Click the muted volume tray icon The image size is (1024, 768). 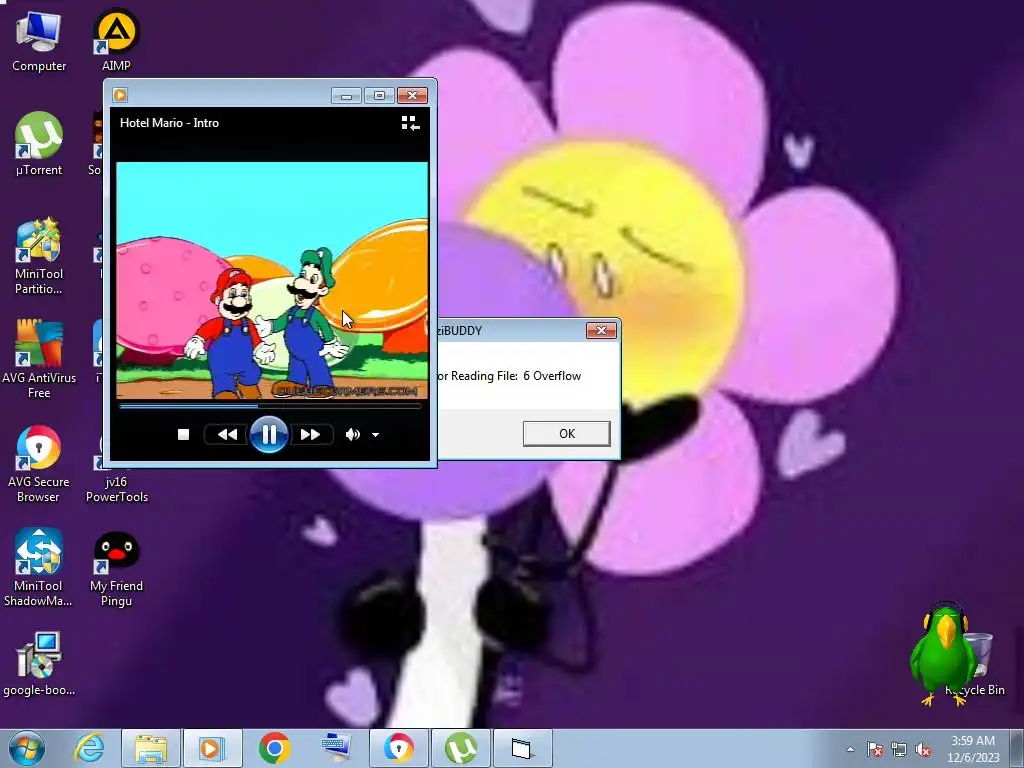tap(923, 749)
